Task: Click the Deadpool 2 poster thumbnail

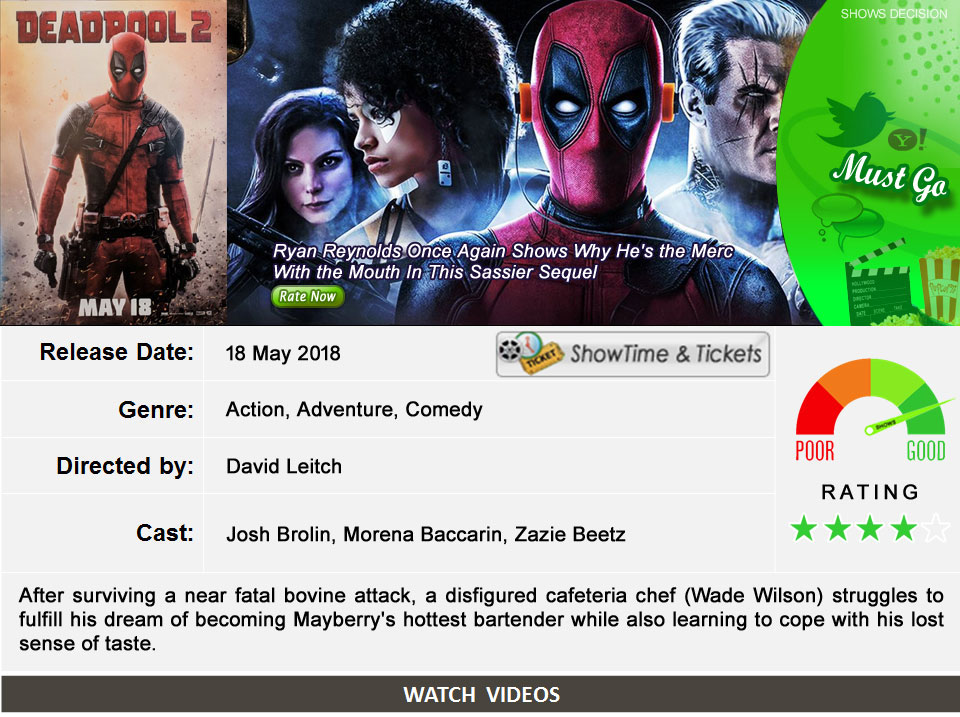Action: coord(113,162)
